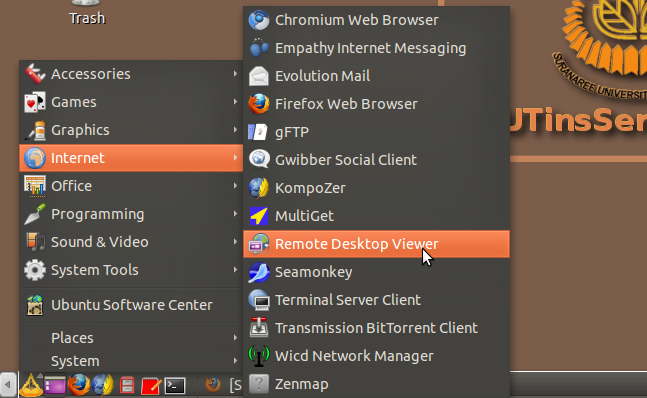This screenshot has width=647, height=398.
Task: Click the Seamonkey icon
Action: (x=259, y=272)
